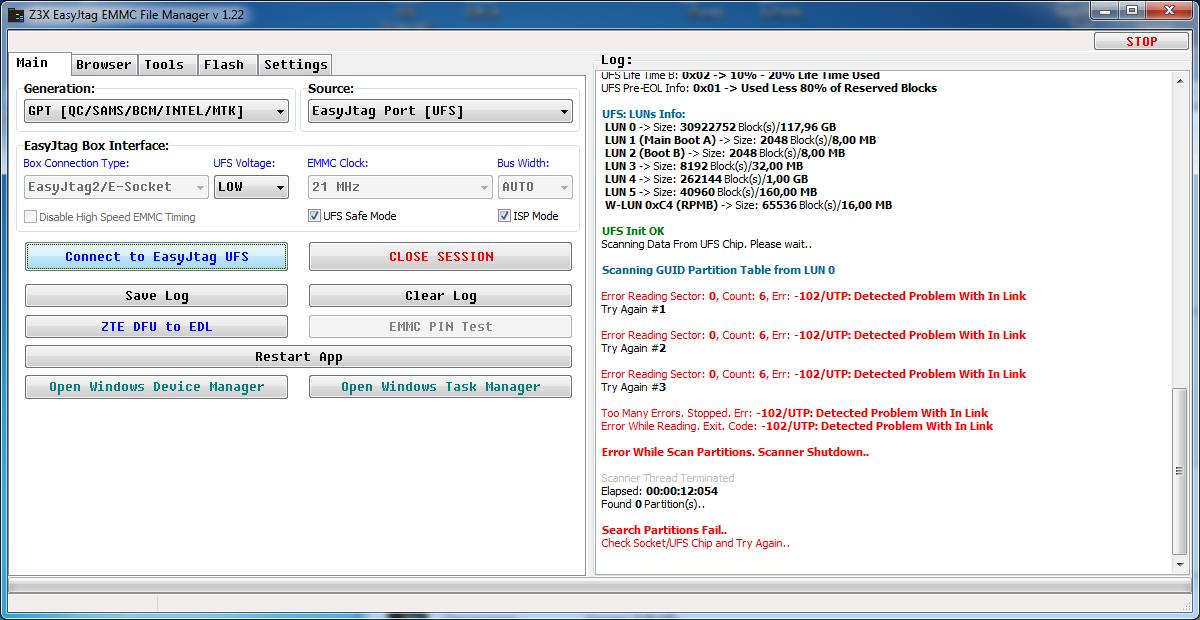Screen dimensions: 1200x620
Task: Click the 'Scanner Thread Terminated' log line
Action: pyautogui.click(x=668, y=478)
